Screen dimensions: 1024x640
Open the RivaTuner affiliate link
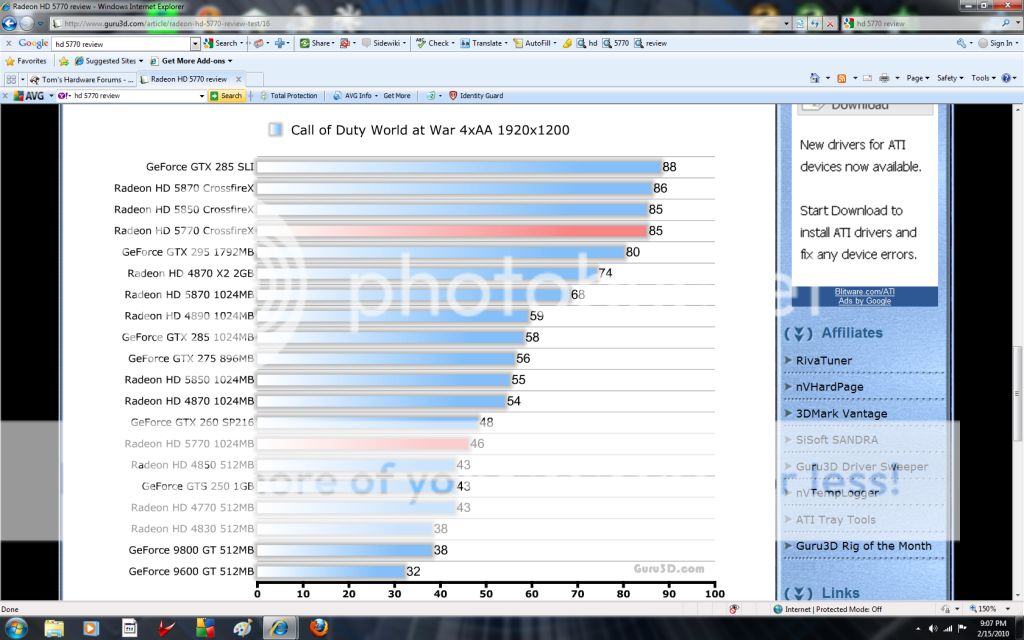(824, 360)
